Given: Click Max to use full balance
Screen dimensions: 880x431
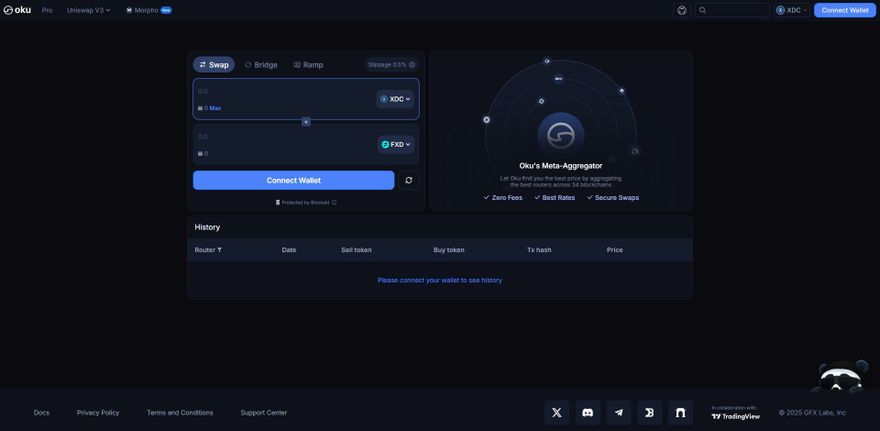Looking at the screenshot, I should (215, 108).
